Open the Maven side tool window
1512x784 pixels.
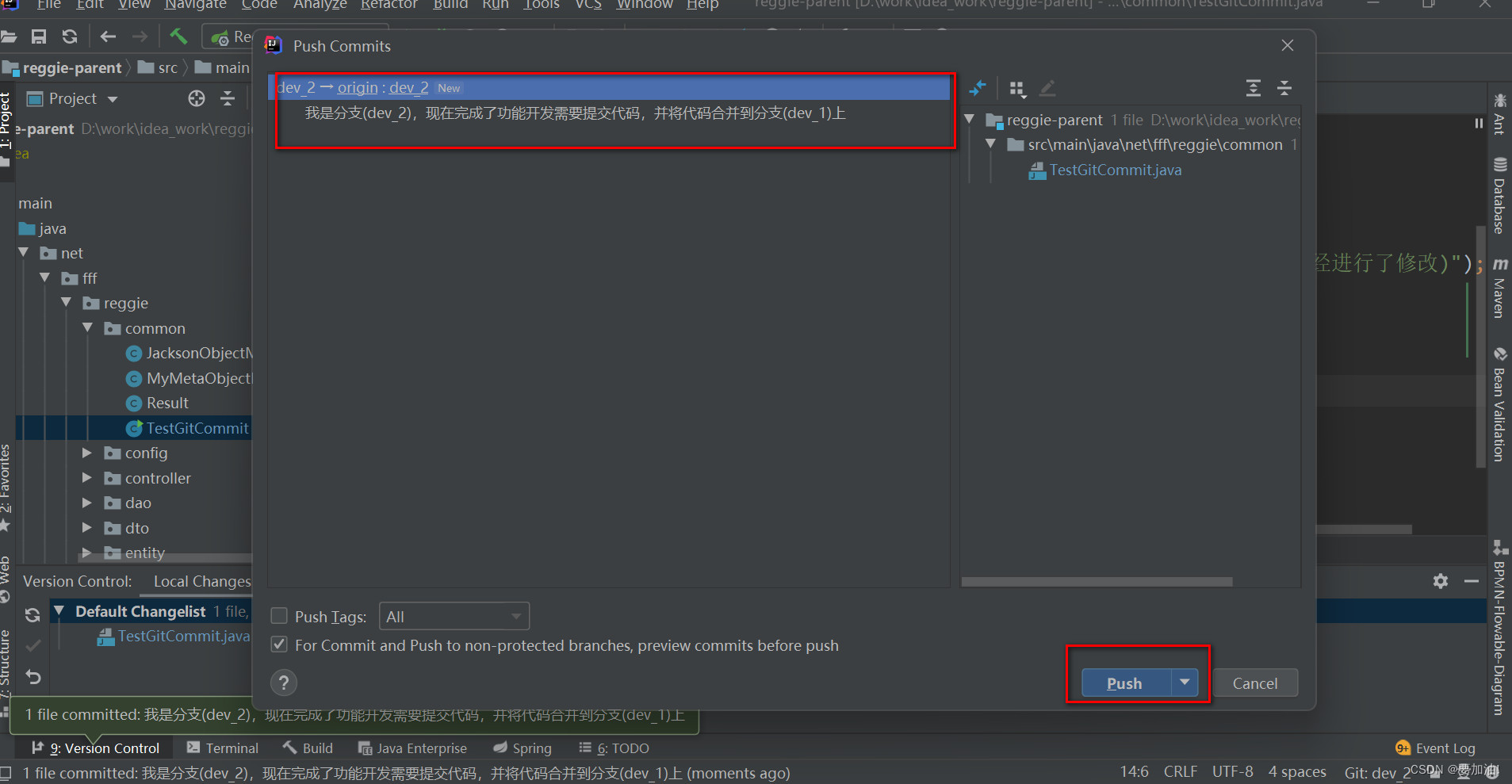coord(1499,288)
